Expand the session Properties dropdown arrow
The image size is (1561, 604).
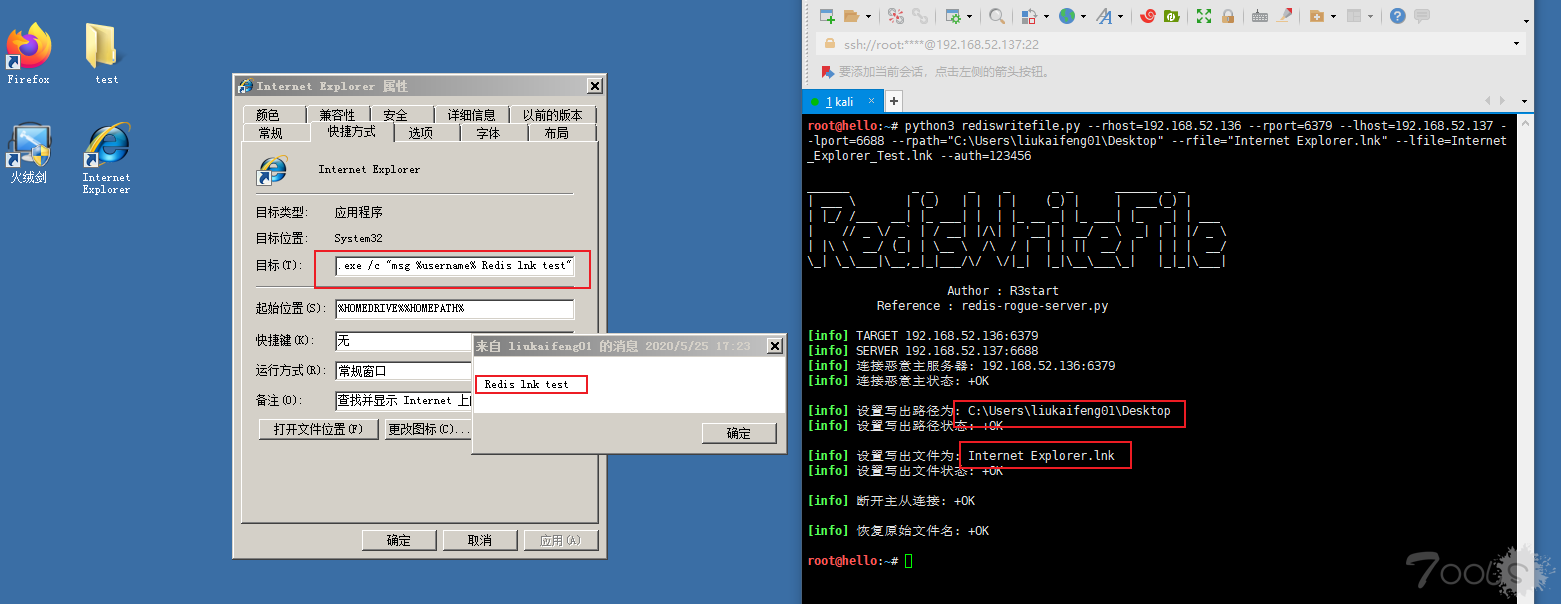[x=968, y=17]
